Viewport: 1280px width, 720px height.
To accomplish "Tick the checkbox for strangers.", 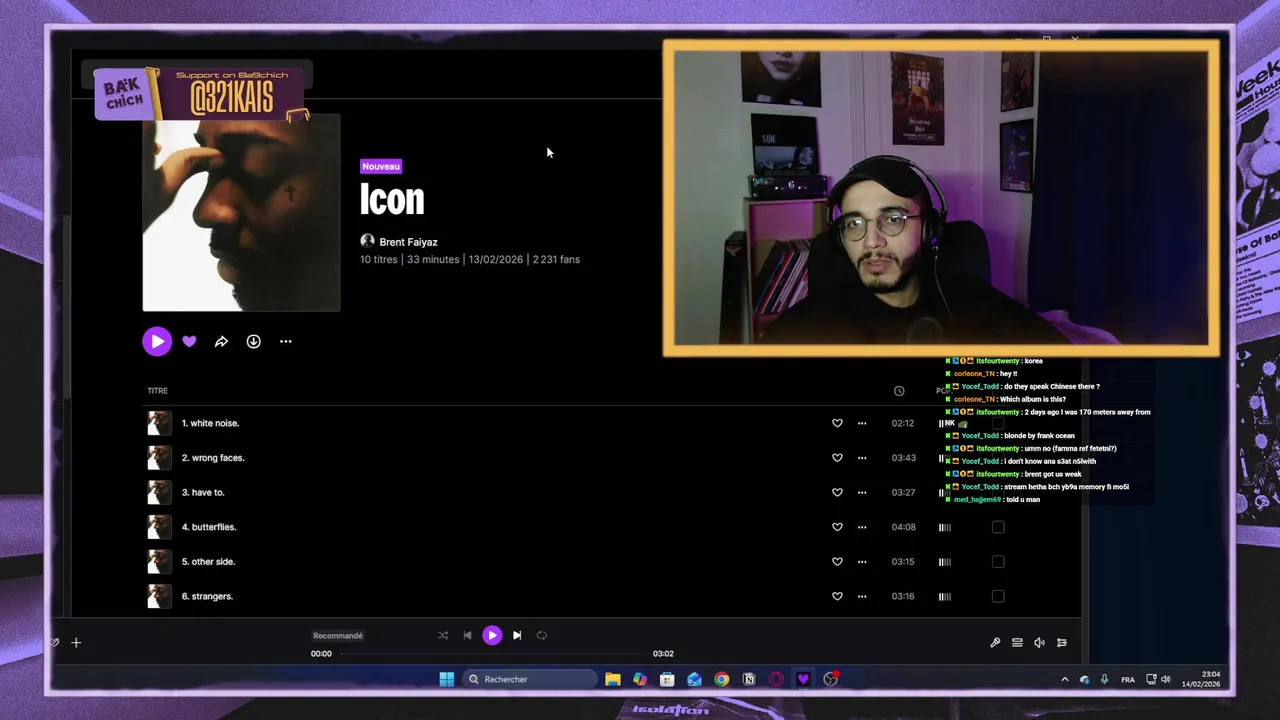I will click(998, 596).
